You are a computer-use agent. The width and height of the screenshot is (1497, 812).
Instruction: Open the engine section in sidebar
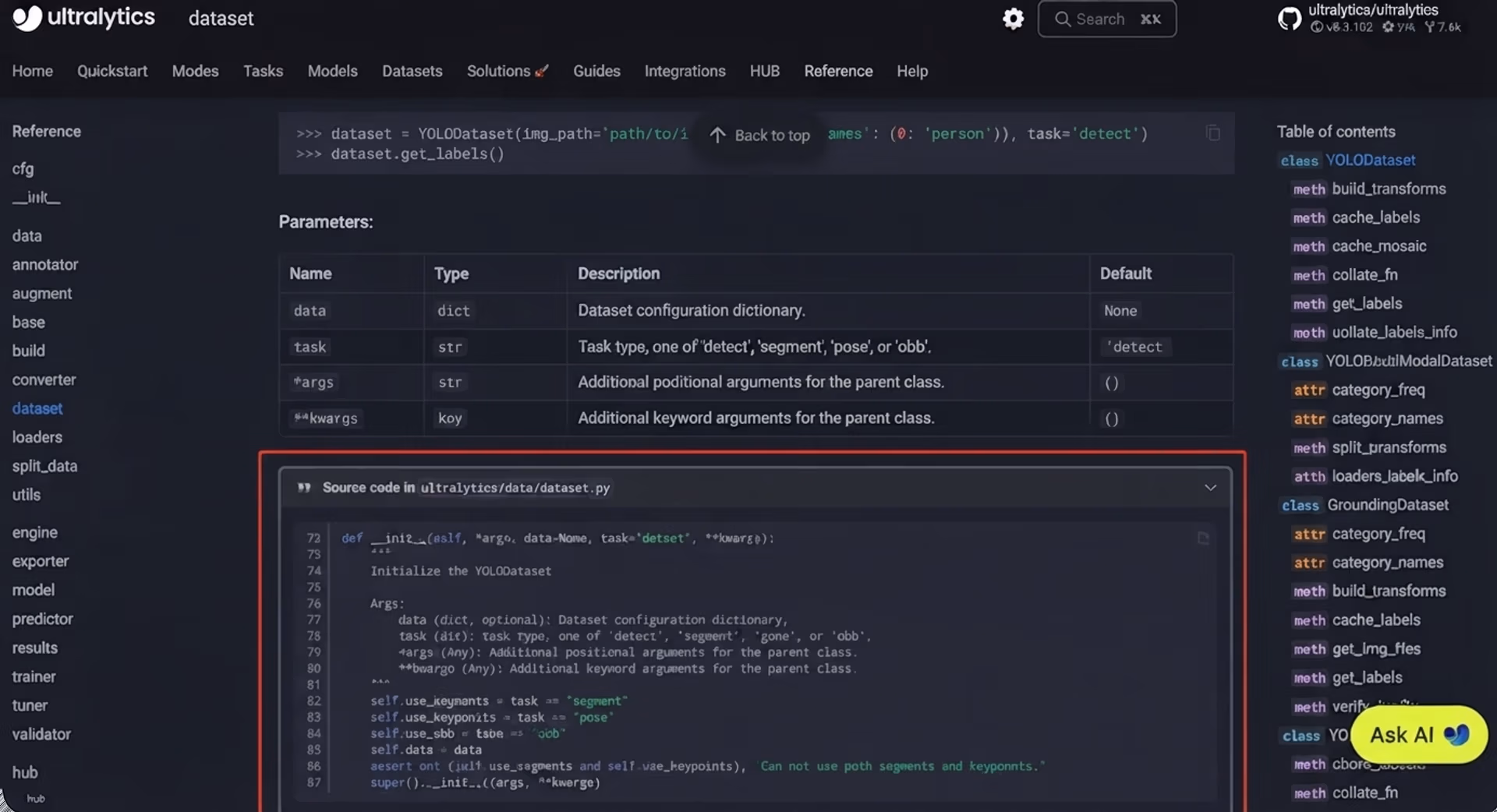34,533
